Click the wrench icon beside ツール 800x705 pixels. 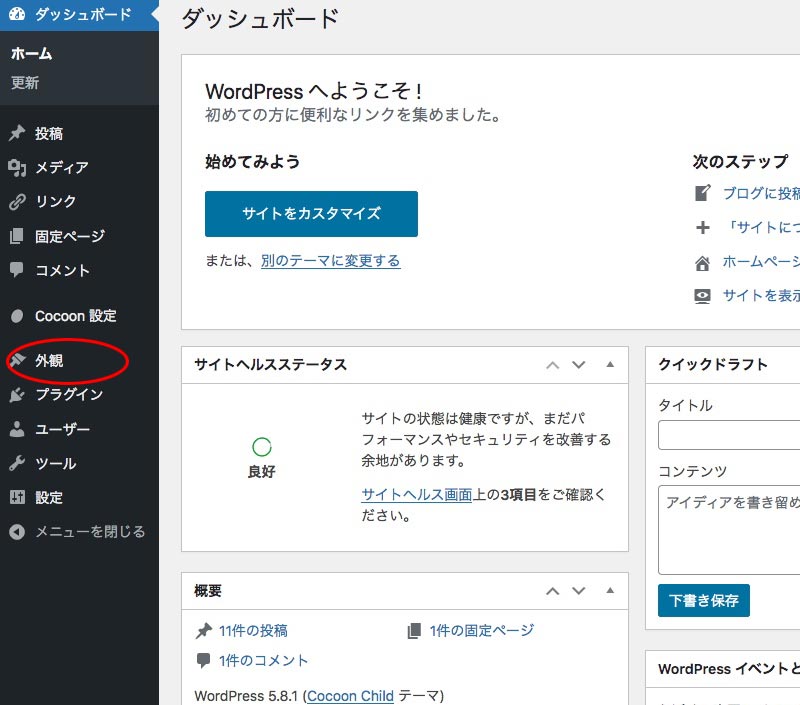click(x=17, y=463)
